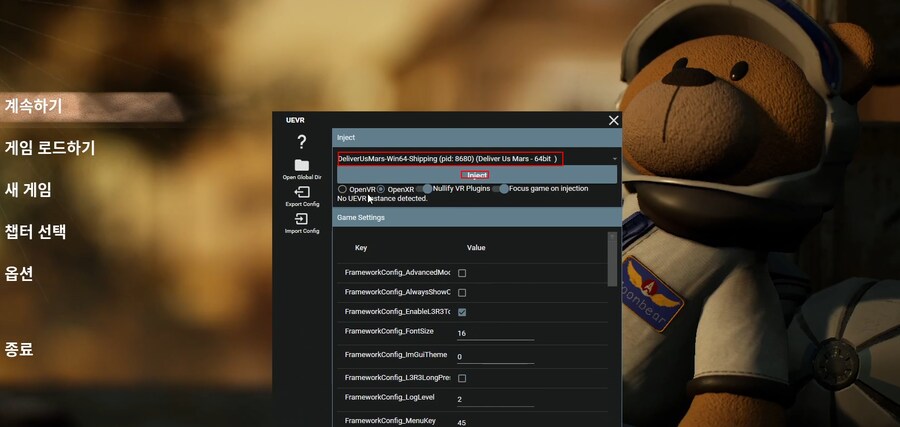Screen dimensions: 900x427
Task: Select the OpenXR radio button
Action: point(381,189)
